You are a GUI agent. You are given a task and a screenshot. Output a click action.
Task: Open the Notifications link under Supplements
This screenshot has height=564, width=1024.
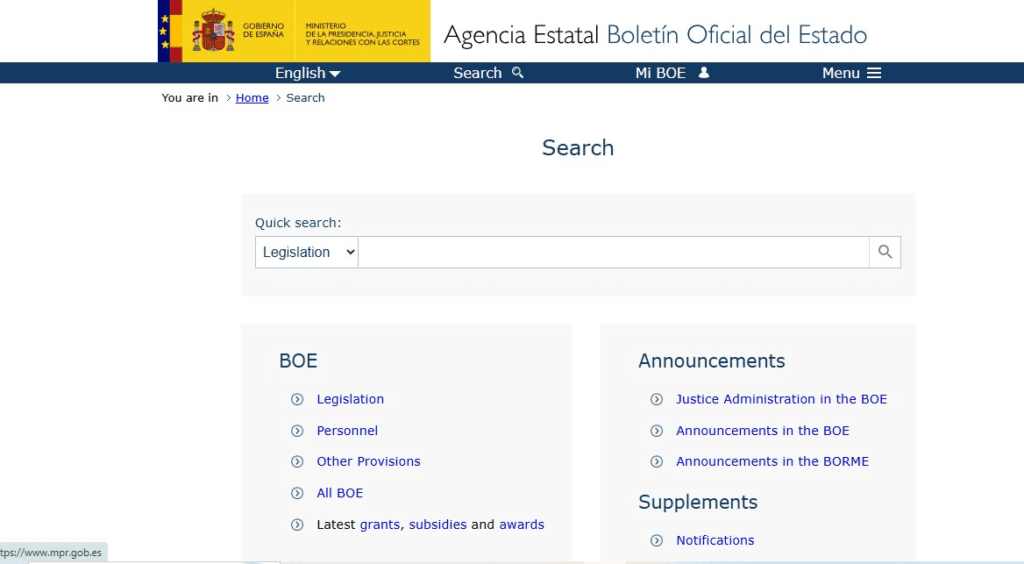[714, 540]
